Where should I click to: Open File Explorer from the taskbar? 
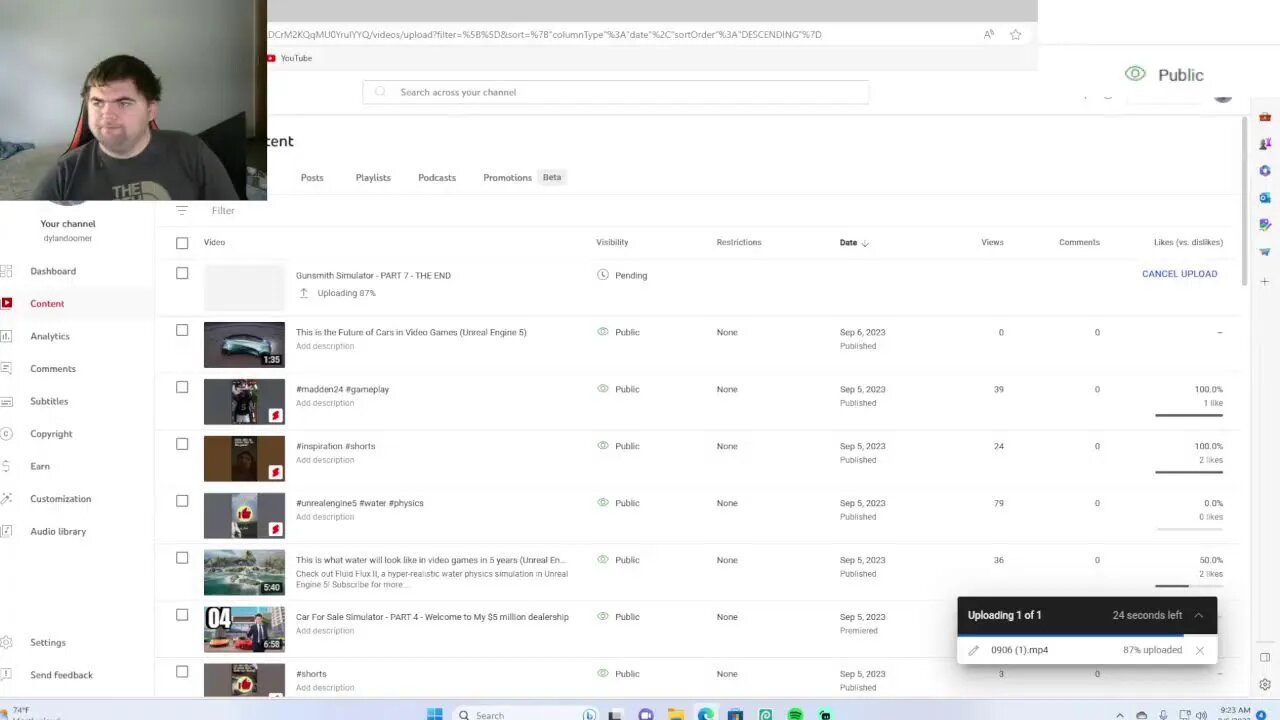676,714
